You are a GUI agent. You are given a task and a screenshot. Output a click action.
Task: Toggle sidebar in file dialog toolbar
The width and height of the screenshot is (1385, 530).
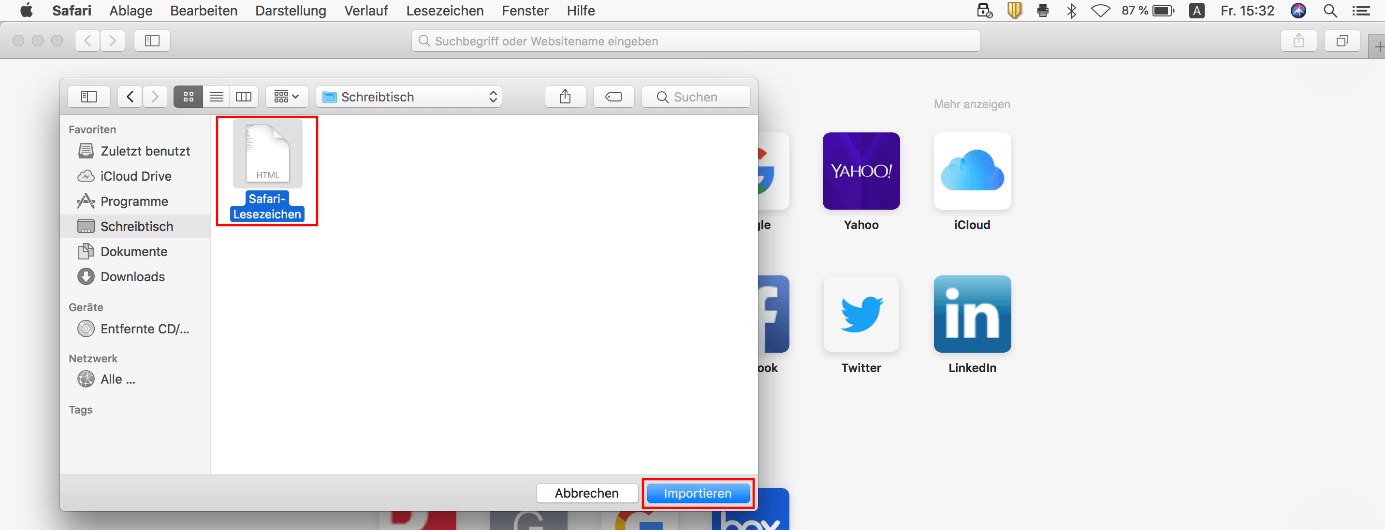(89, 97)
